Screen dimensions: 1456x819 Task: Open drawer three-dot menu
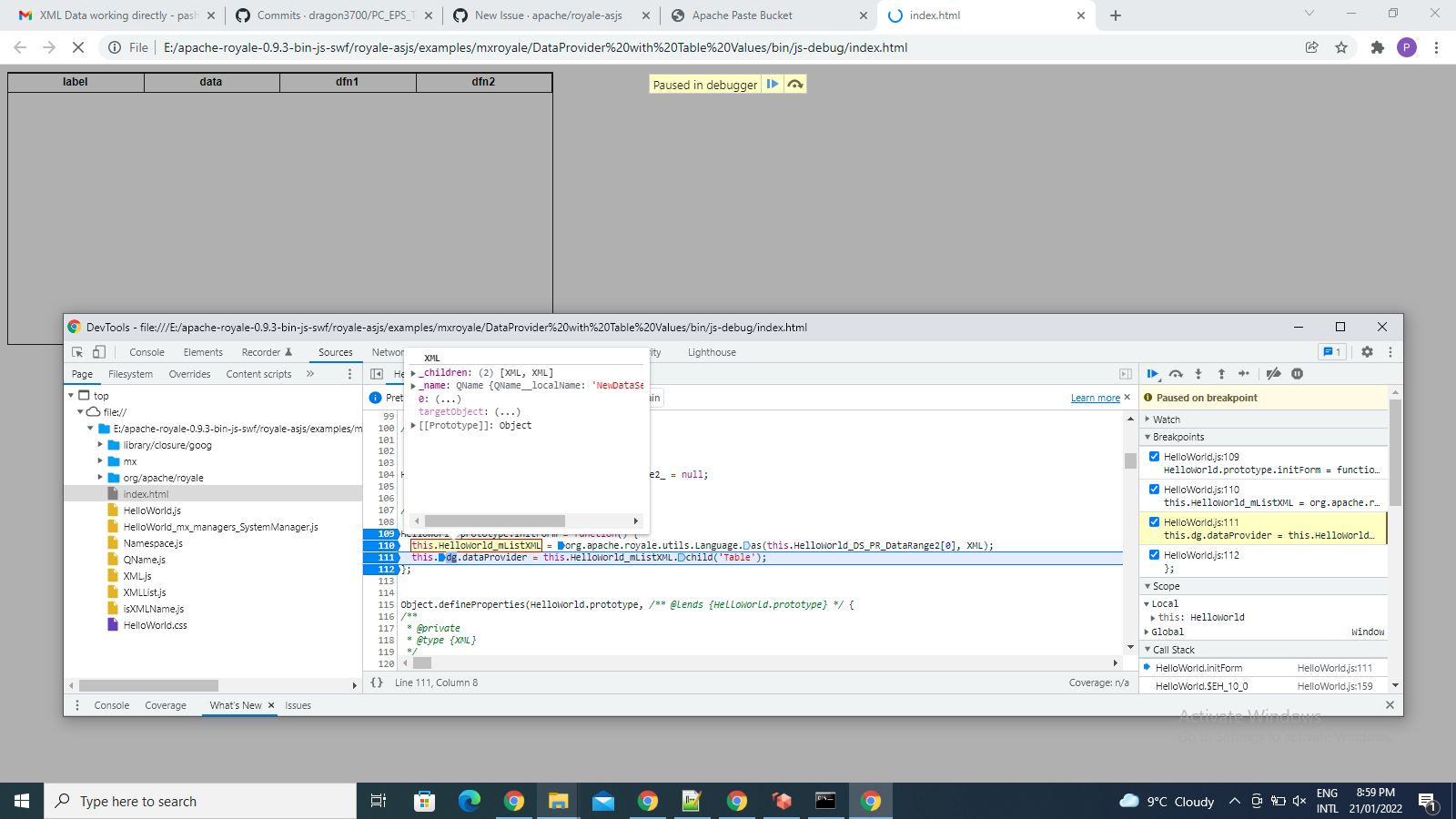77,705
